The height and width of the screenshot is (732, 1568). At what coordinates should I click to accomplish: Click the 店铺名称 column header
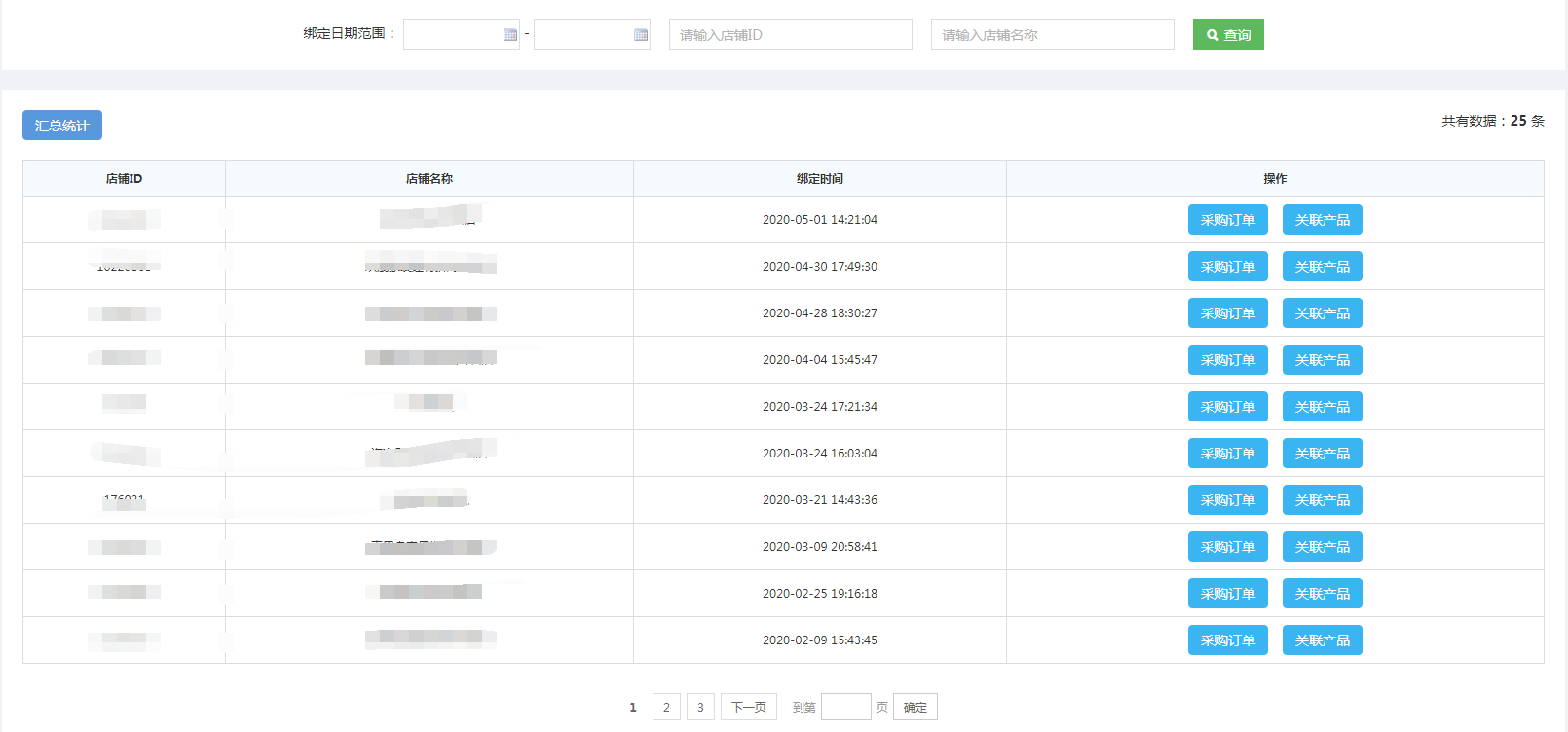(x=429, y=179)
